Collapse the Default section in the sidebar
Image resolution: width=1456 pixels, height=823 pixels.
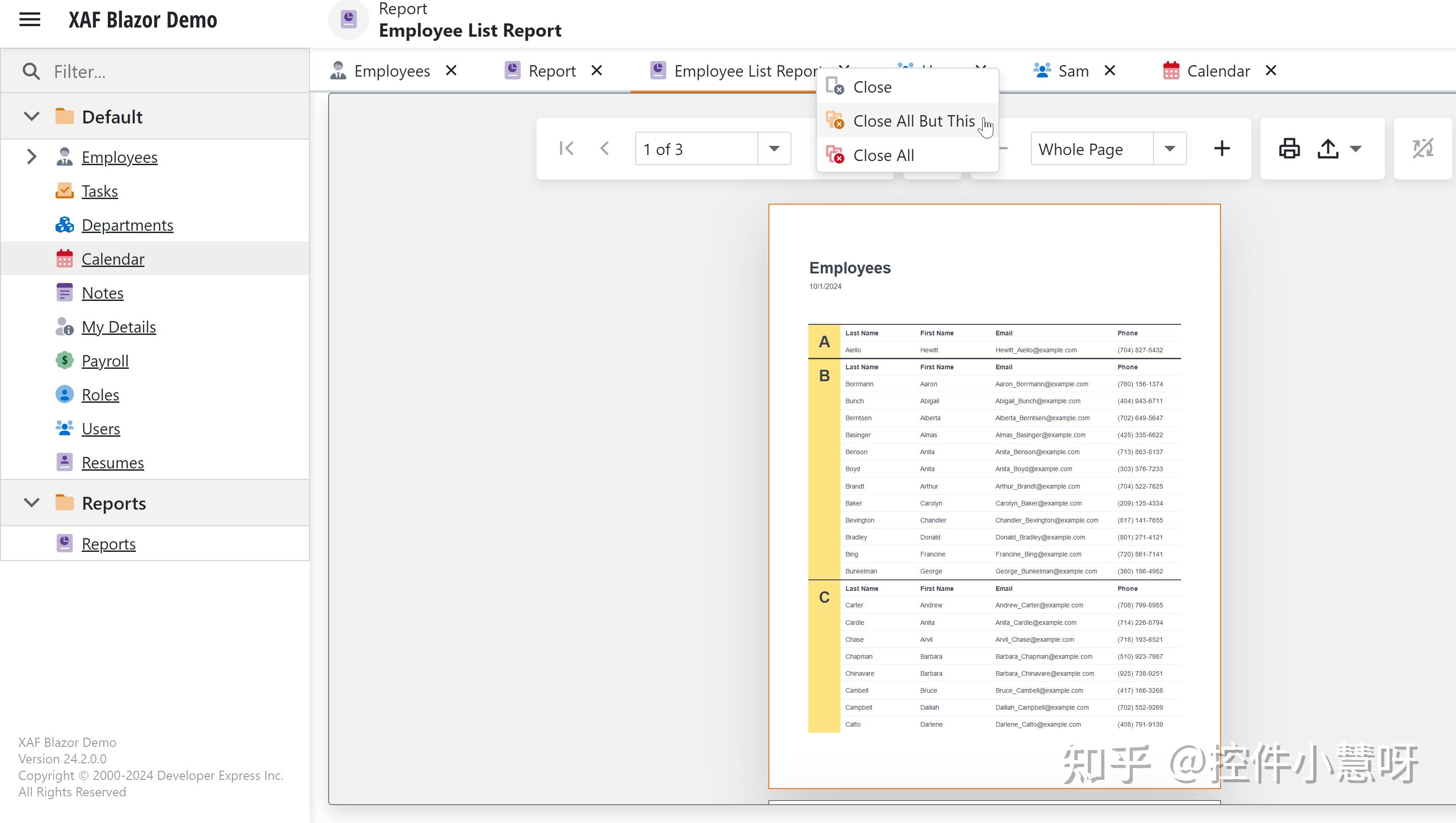tap(31, 116)
